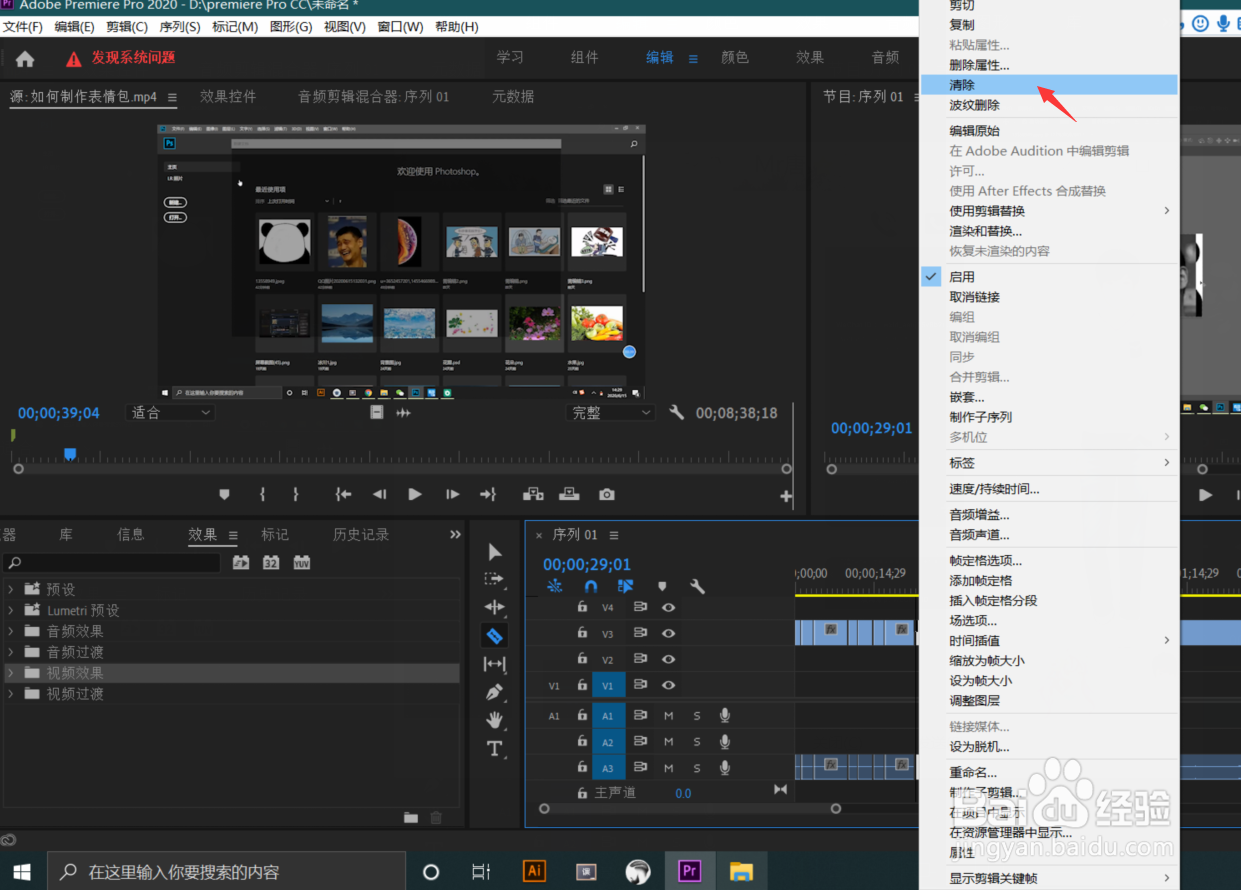Image resolution: width=1241 pixels, height=890 pixels.
Task: Click Drag Video Only filmstrip icon
Action: coord(376,412)
